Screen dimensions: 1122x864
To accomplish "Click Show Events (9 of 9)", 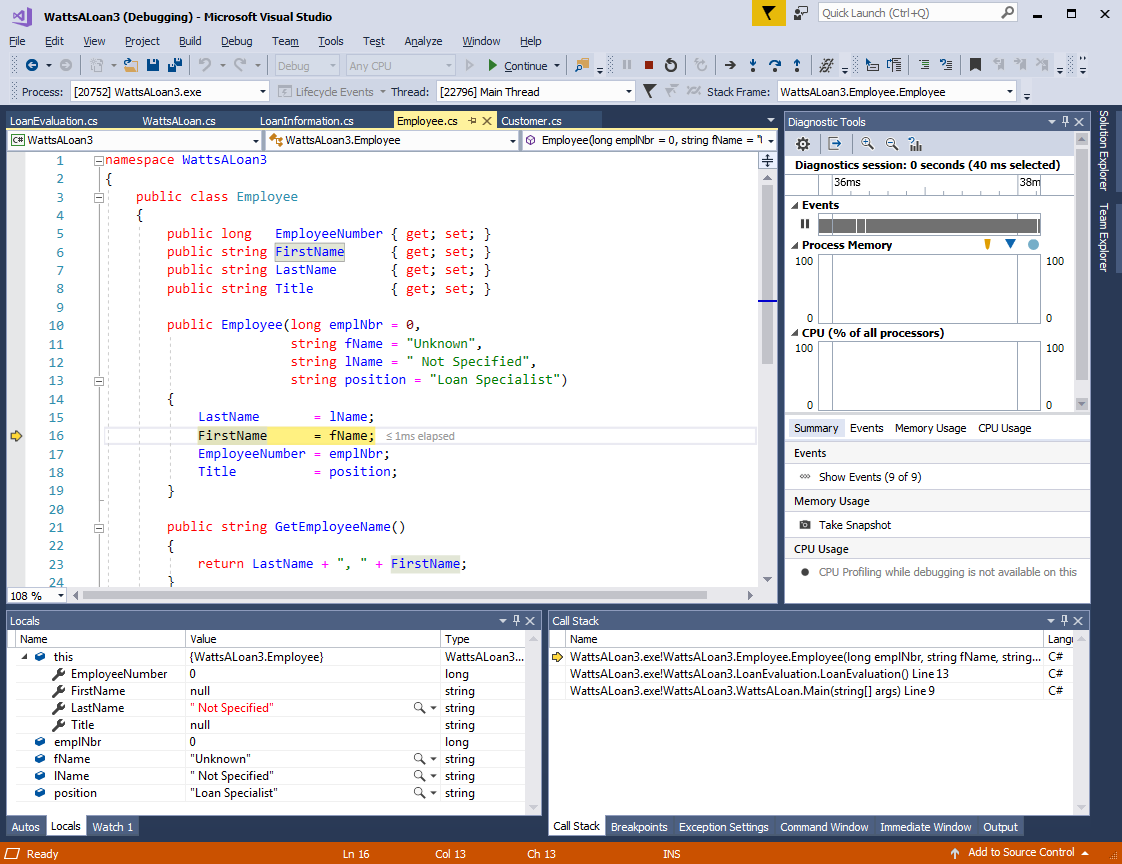I will [x=869, y=477].
